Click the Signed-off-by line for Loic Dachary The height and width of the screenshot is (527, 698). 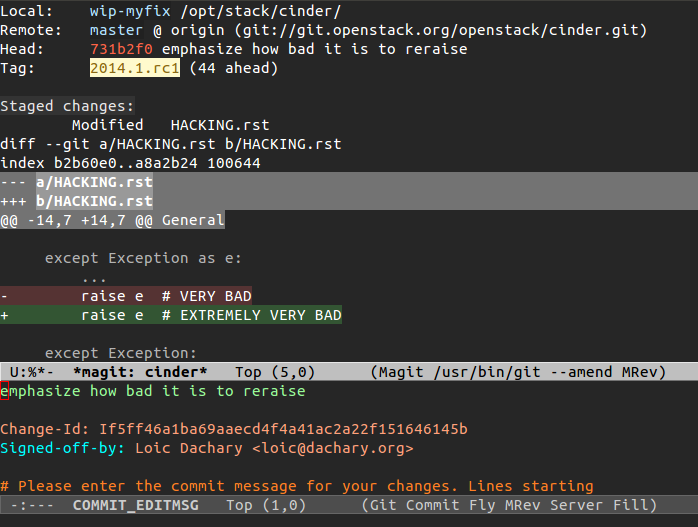click(x=206, y=448)
